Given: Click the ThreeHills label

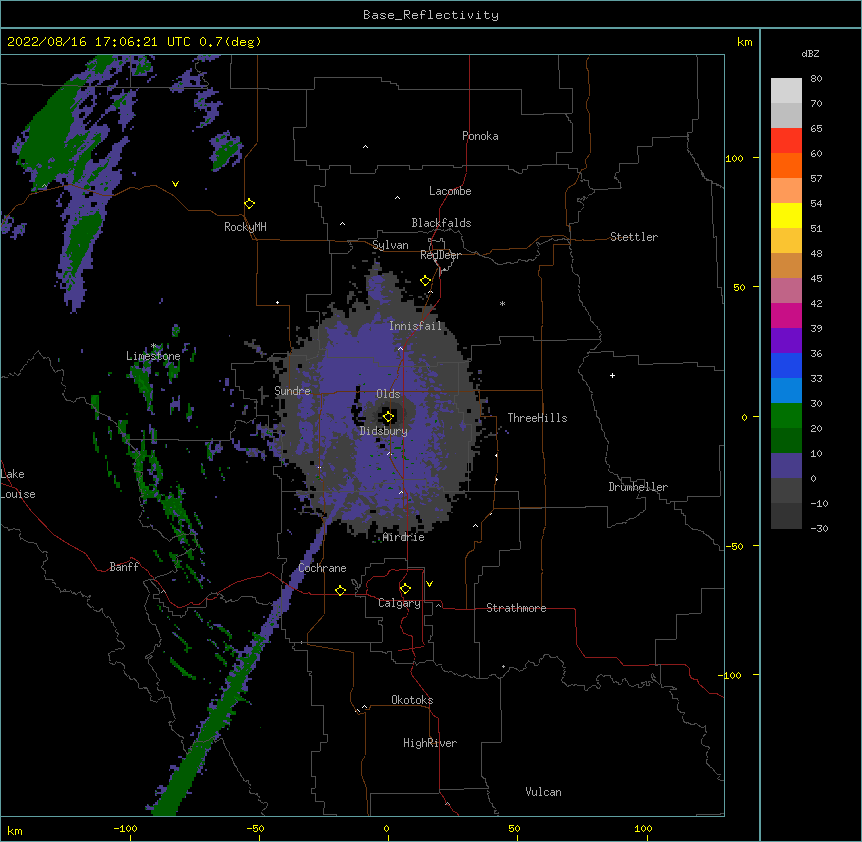Looking at the screenshot, I should 537,418.
